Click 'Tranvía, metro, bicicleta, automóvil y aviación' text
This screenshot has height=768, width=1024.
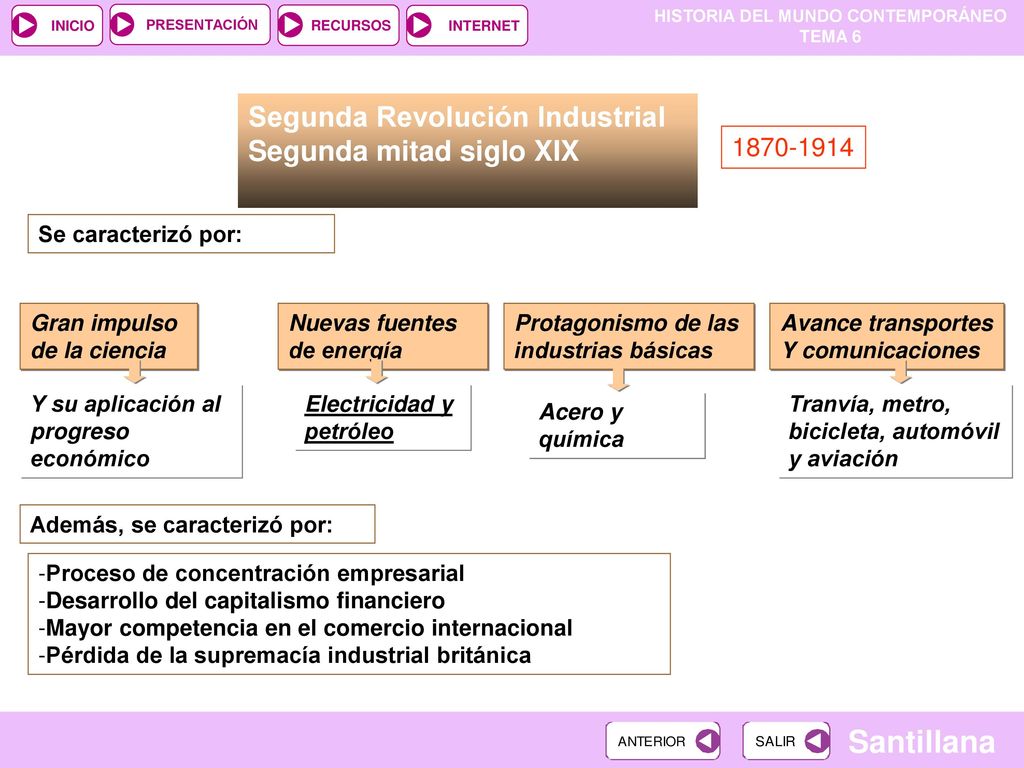(894, 432)
